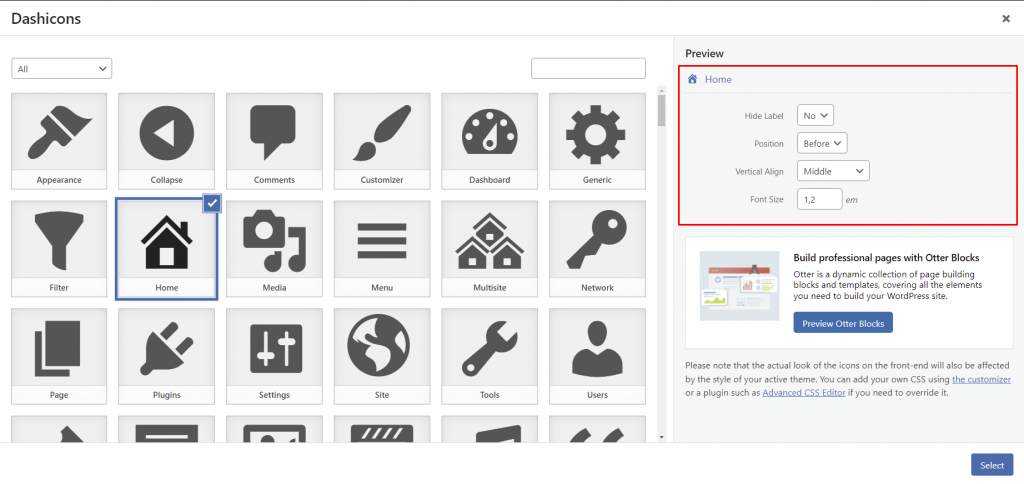Select the Page documents icon
The height and width of the screenshot is (484, 1024).
point(59,356)
